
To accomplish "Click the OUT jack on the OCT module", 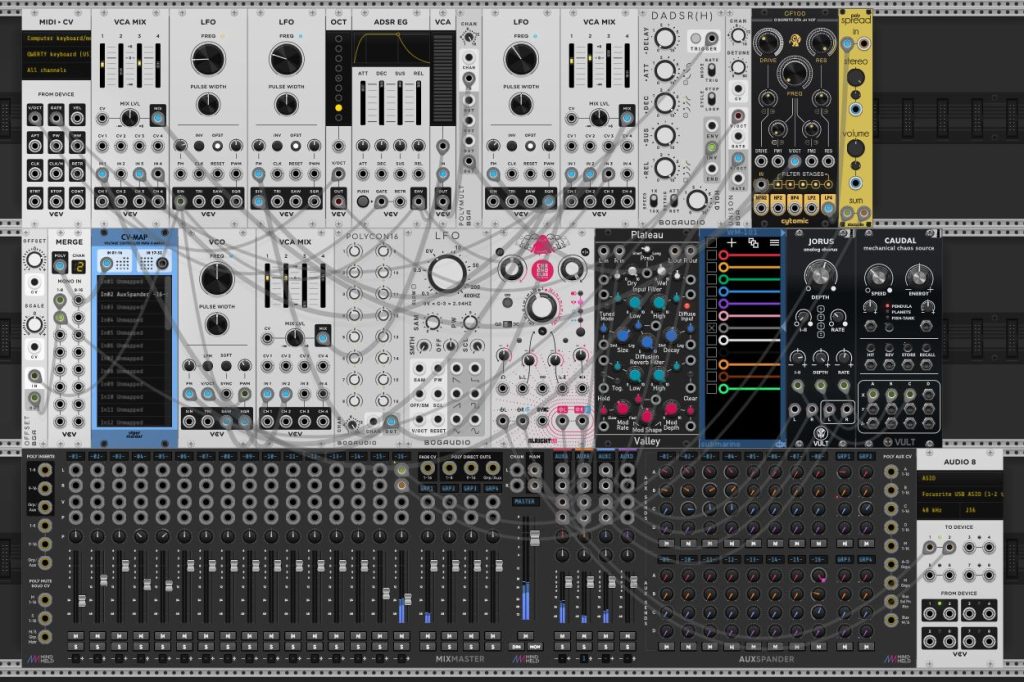I will point(338,201).
